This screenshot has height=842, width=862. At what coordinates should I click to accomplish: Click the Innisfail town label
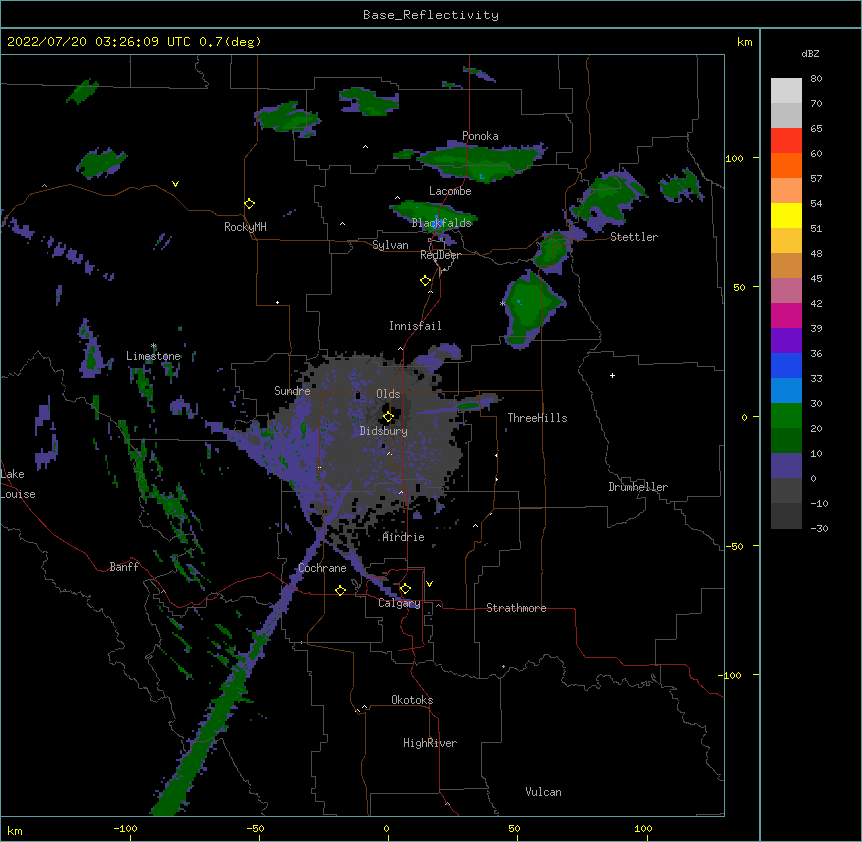pos(415,326)
